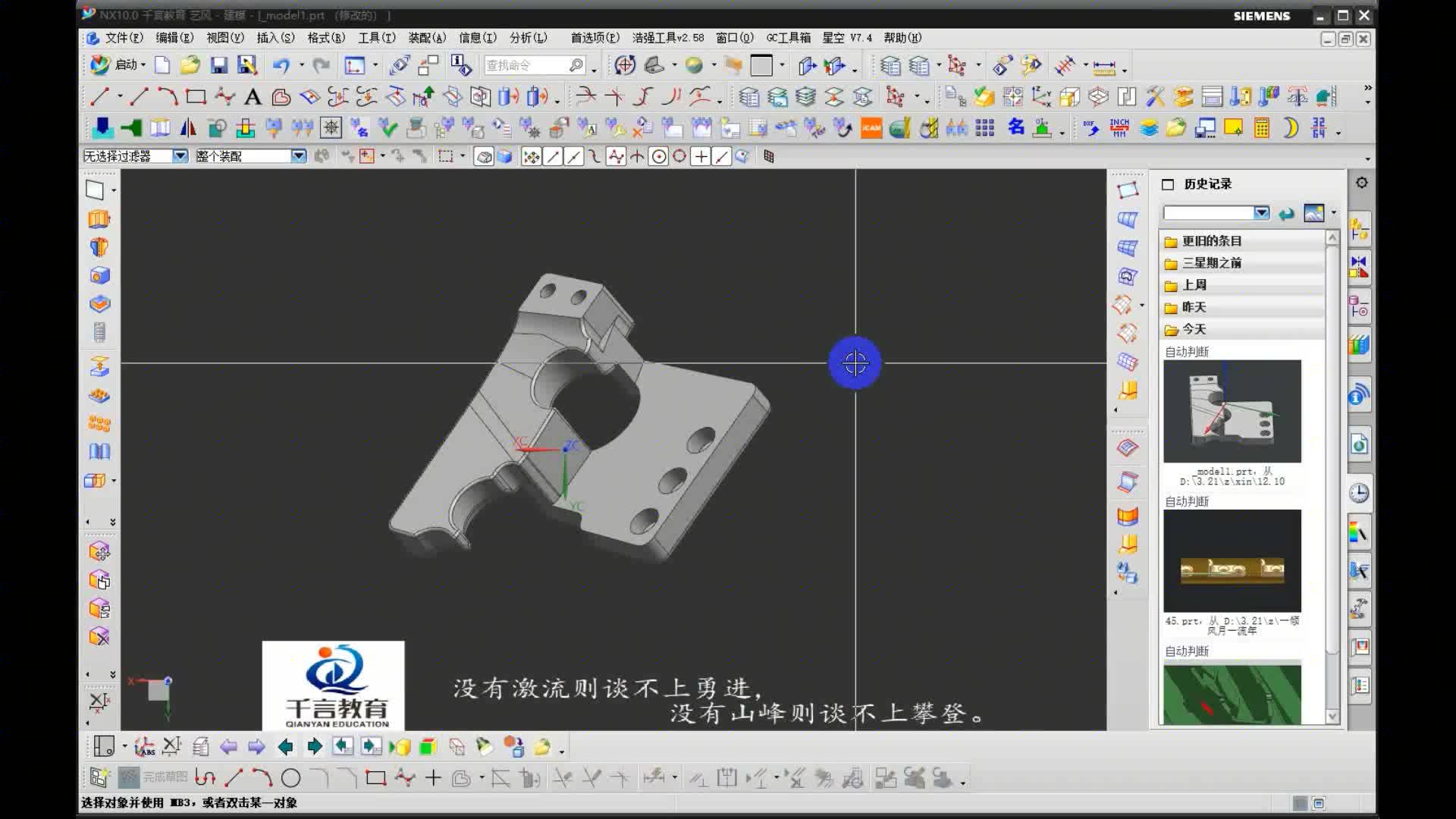Toggle the snap to end point option
The width and height of the screenshot is (1456, 819).
point(553,156)
